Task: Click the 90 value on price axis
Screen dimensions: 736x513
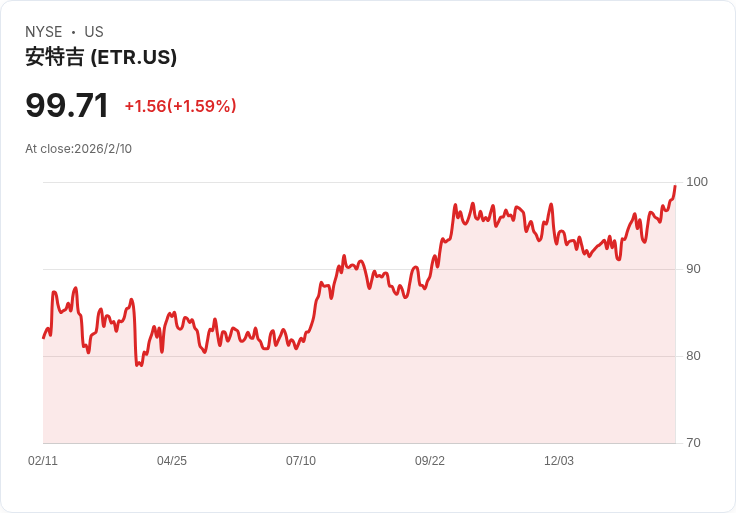Action: click(x=693, y=269)
